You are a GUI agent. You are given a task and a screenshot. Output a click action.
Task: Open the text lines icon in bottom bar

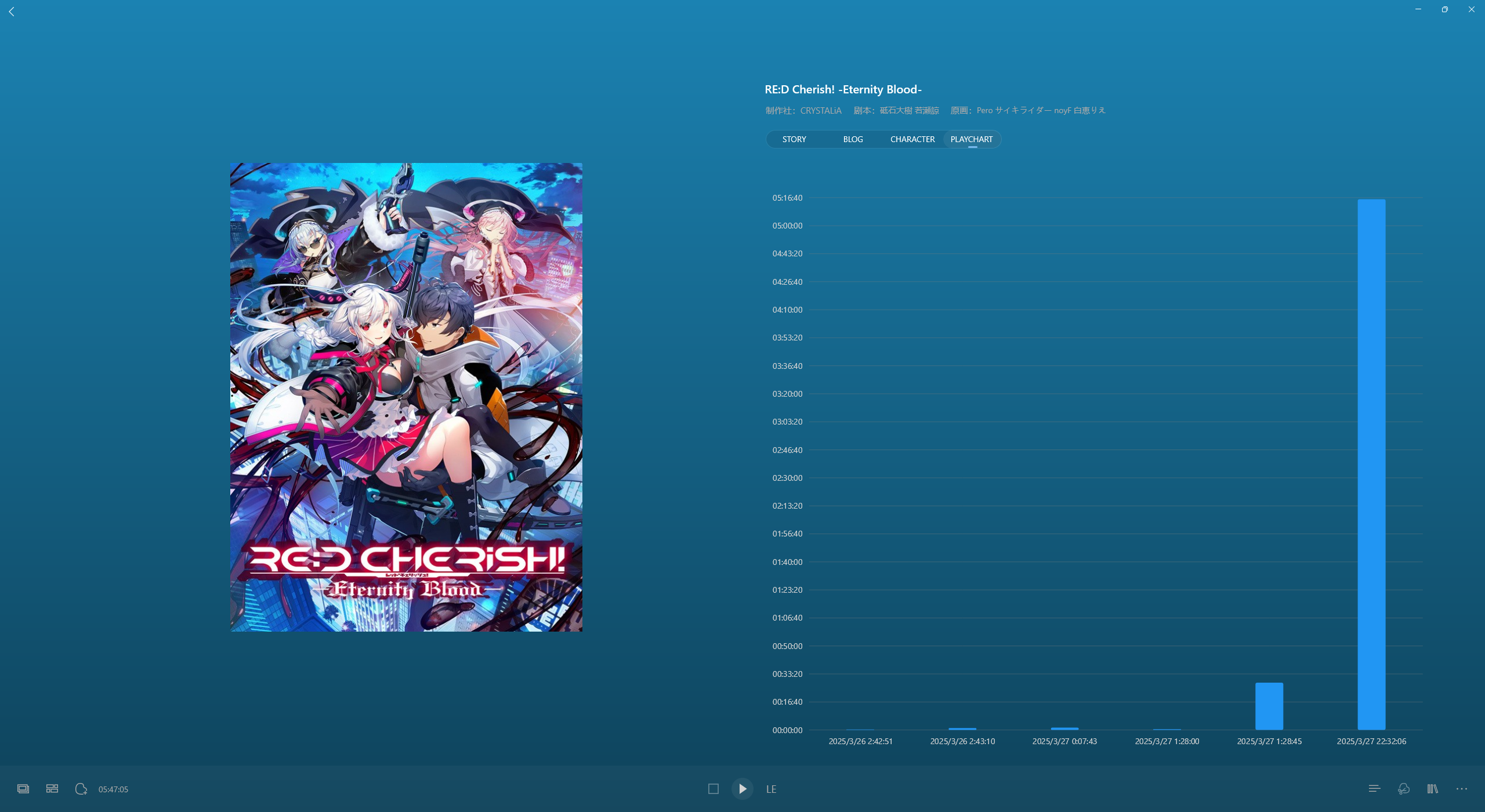point(1374,789)
